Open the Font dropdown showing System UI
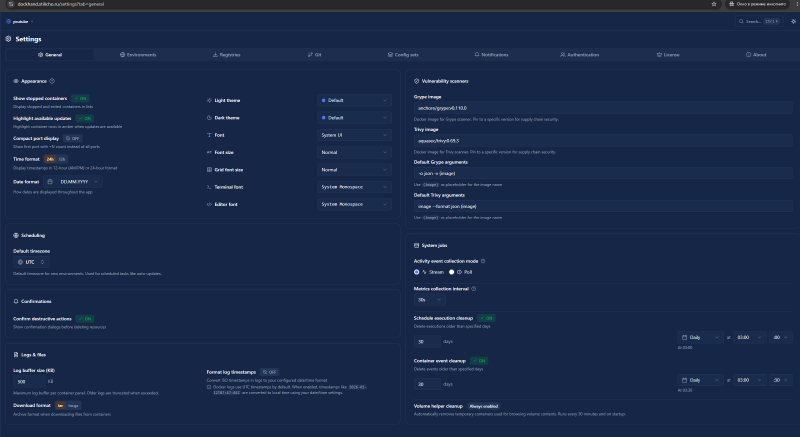 click(354, 135)
